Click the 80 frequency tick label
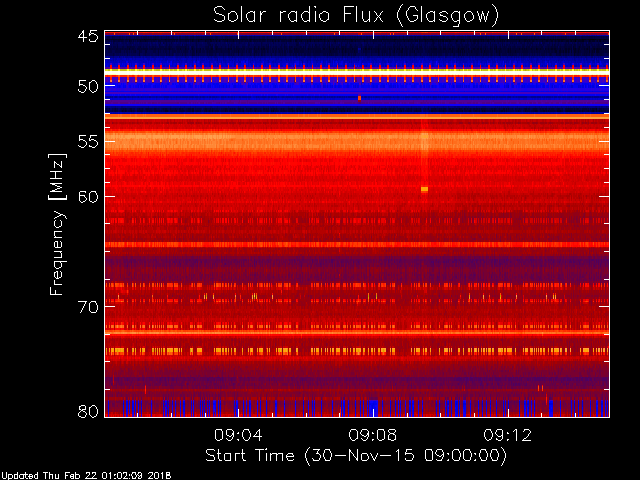 coord(88,411)
